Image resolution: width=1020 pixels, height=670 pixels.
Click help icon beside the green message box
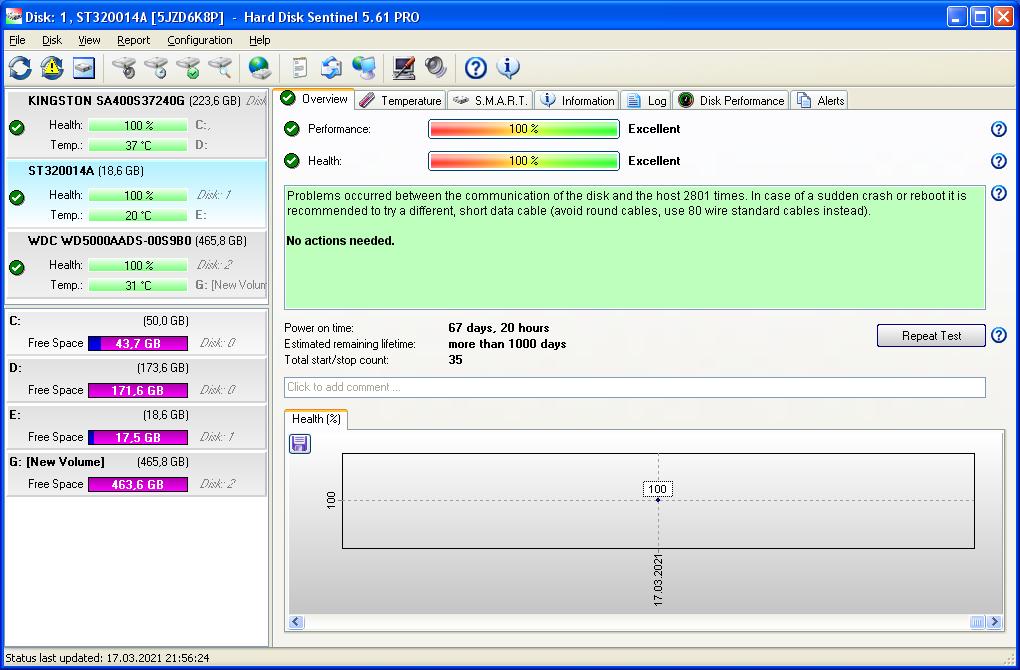[x=999, y=193]
